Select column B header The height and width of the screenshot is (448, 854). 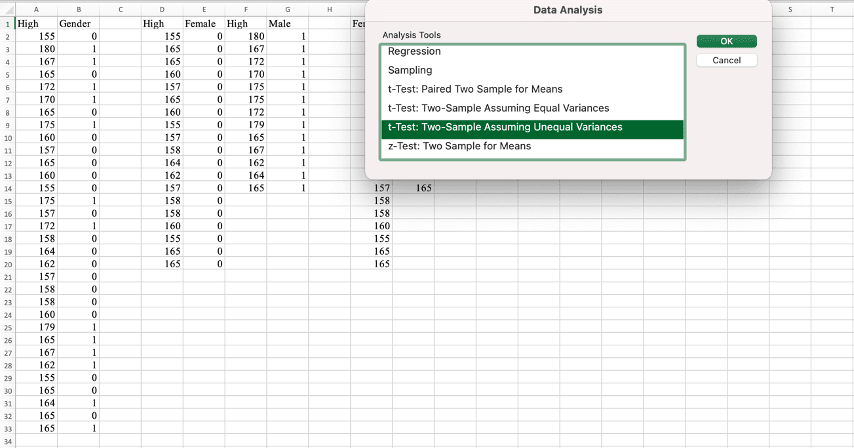pyautogui.click(x=78, y=9)
